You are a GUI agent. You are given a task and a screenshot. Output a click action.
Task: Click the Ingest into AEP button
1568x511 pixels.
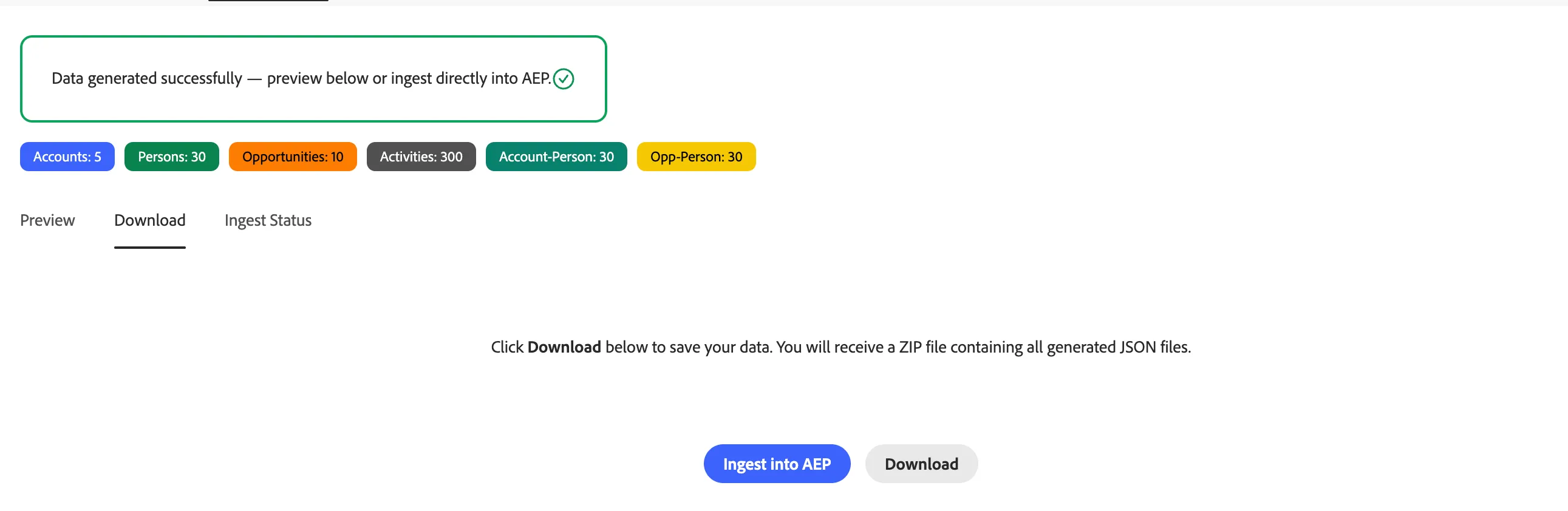pos(777,464)
